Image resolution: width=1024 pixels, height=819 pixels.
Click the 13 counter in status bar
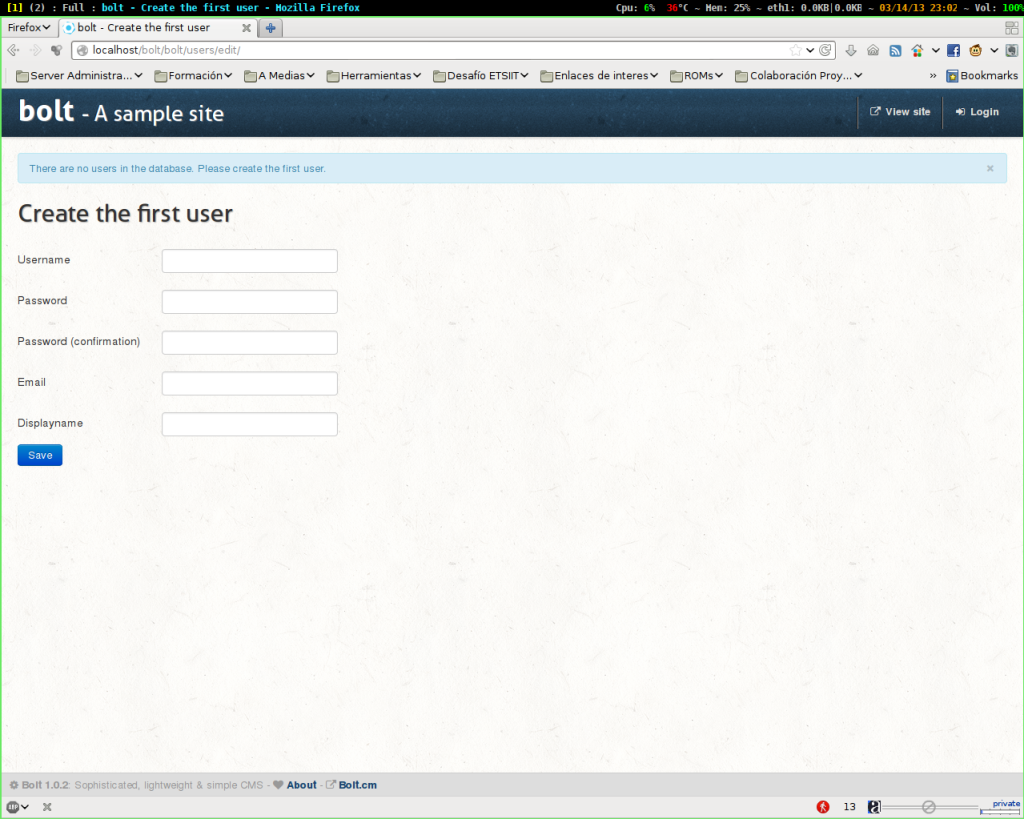click(849, 807)
